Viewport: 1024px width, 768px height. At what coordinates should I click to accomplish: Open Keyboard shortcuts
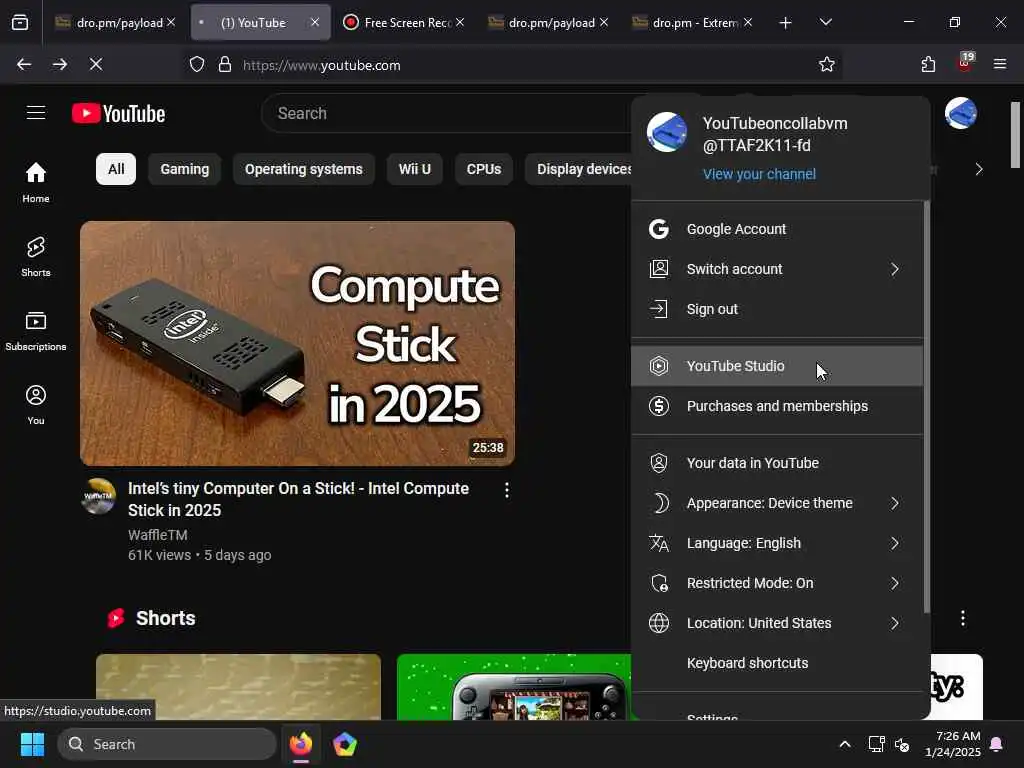[x=777, y=663]
